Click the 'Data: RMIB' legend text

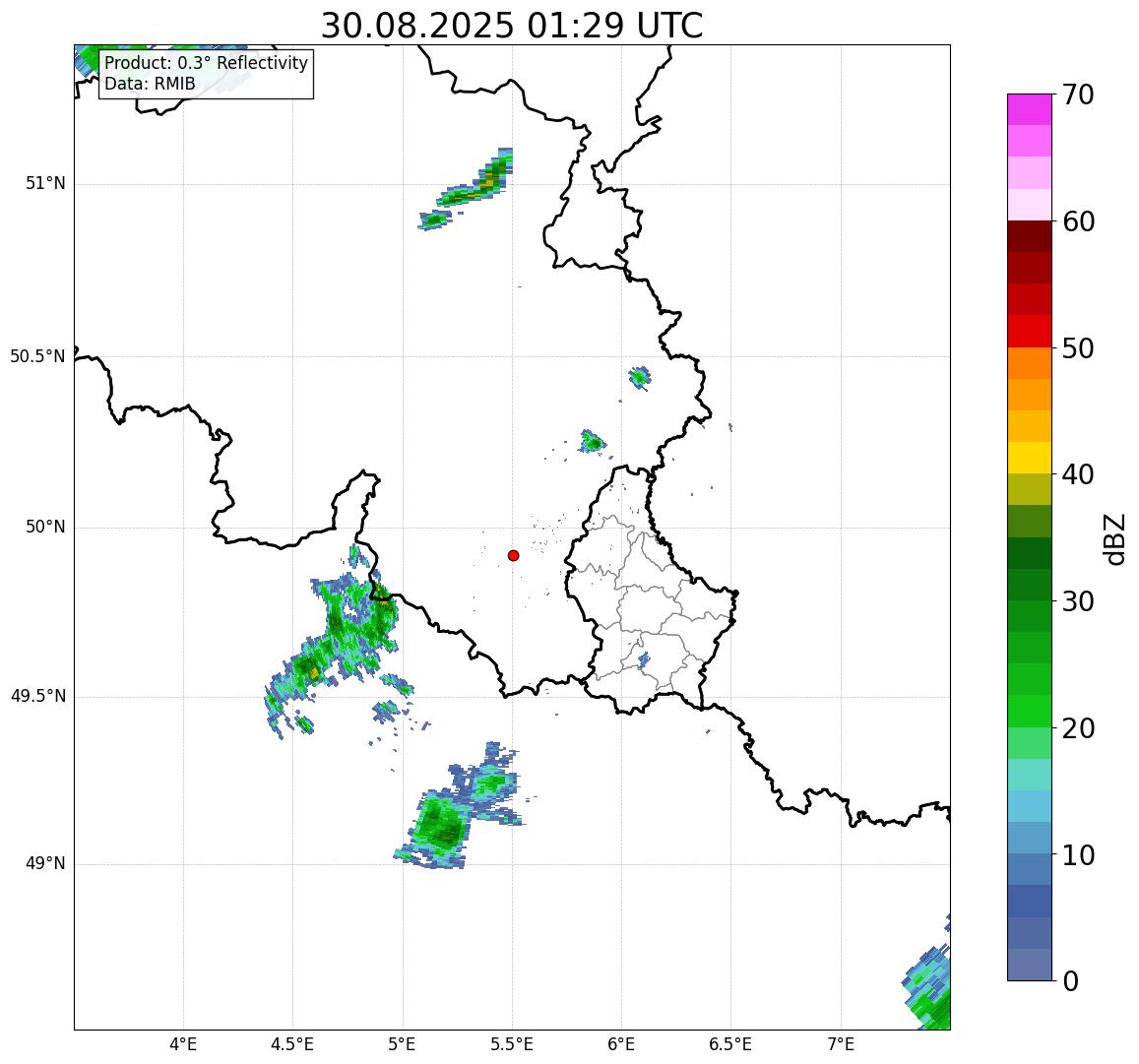[x=151, y=85]
